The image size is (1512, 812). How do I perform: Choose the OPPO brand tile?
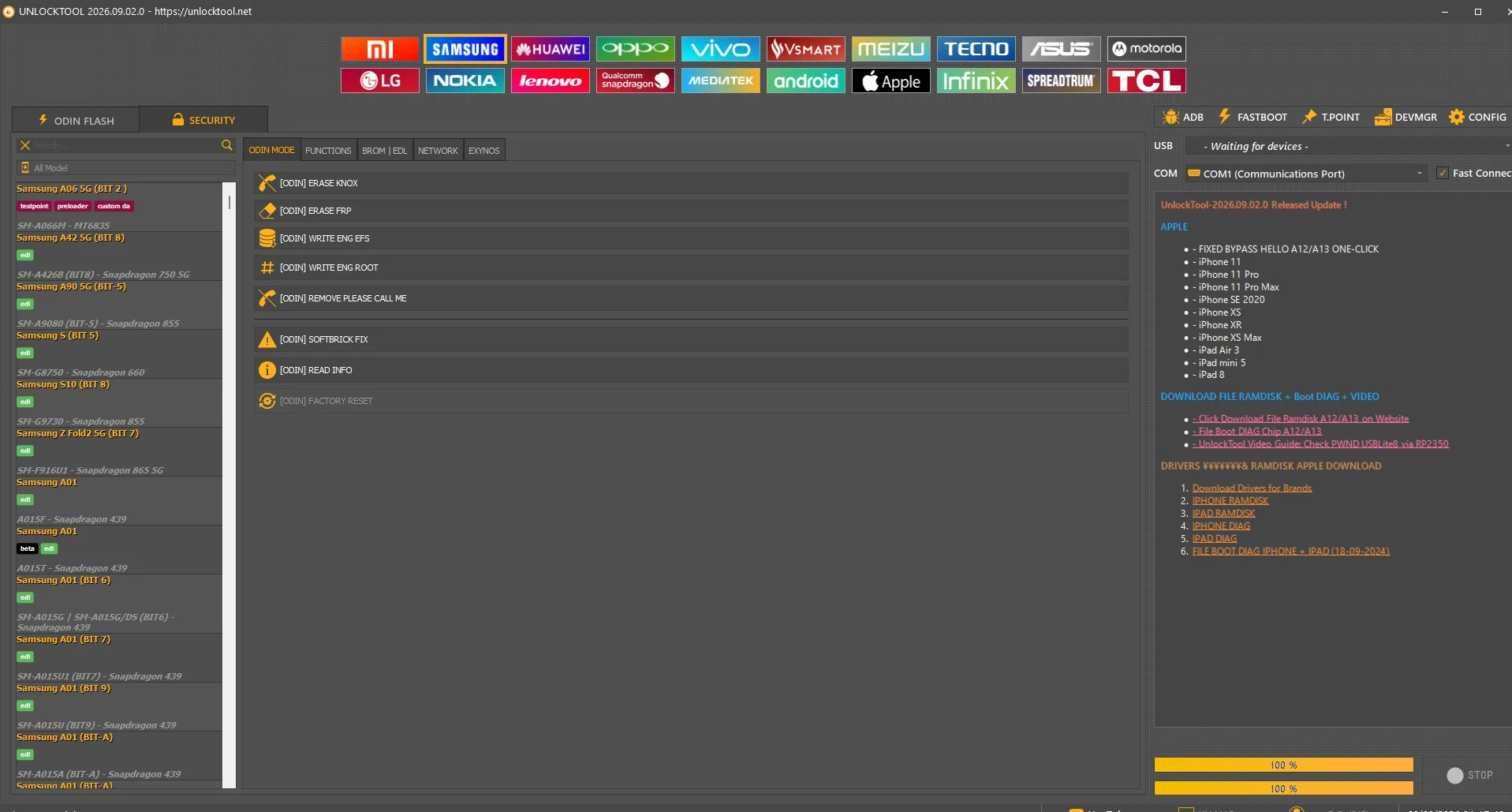click(x=635, y=49)
